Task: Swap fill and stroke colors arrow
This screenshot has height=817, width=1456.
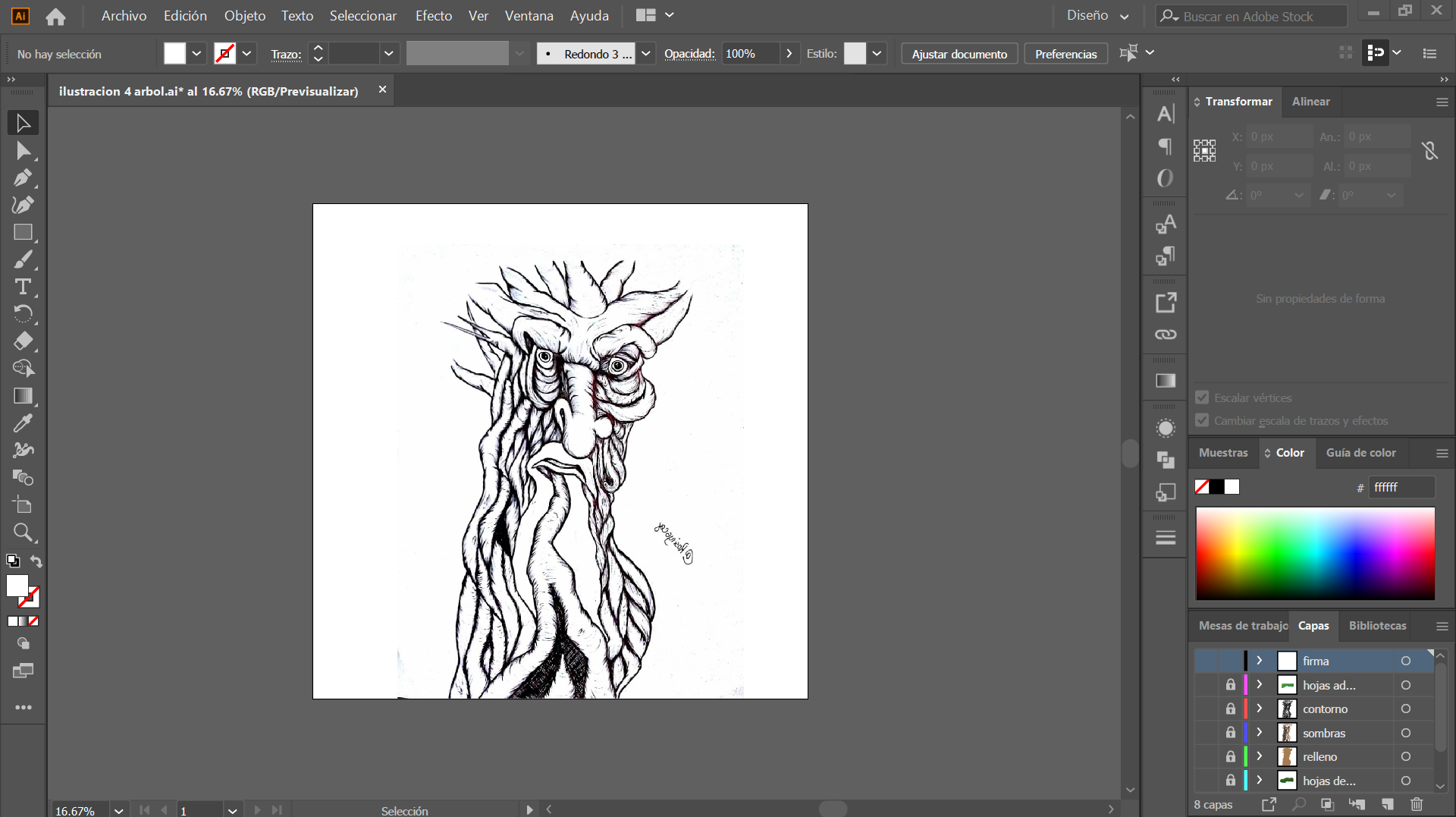Action: coord(36,561)
